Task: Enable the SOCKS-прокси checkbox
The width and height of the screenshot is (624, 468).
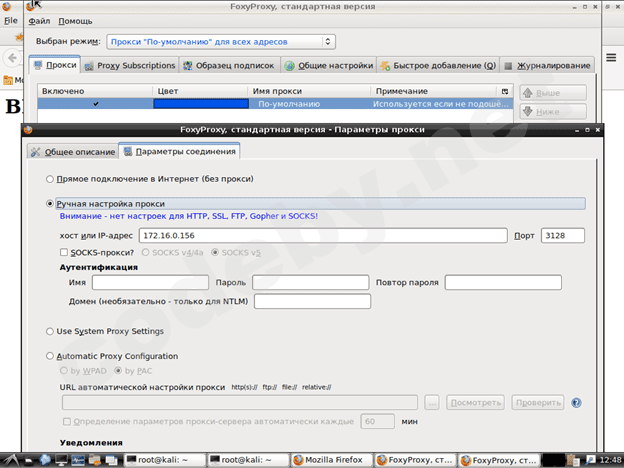Action: (x=64, y=252)
